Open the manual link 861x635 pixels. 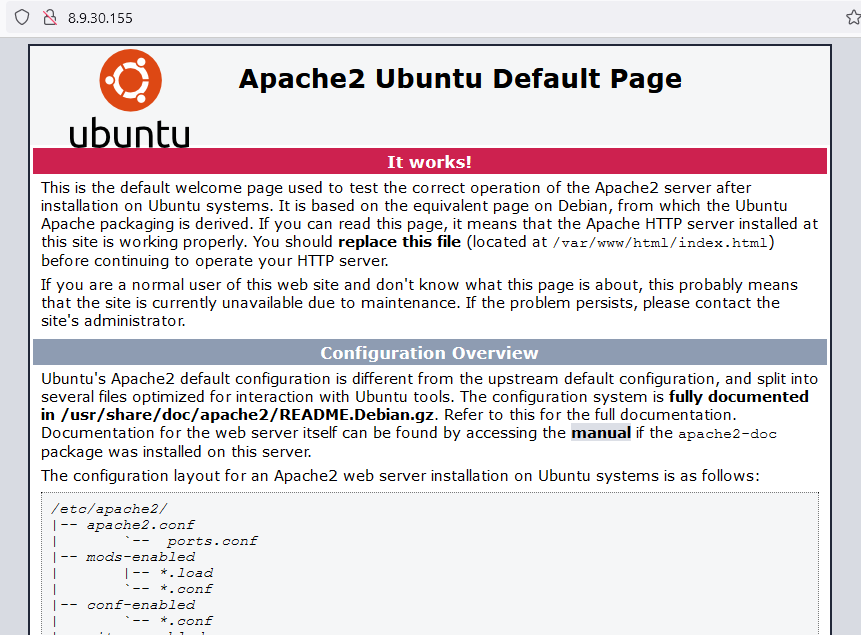[x=601, y=433]
